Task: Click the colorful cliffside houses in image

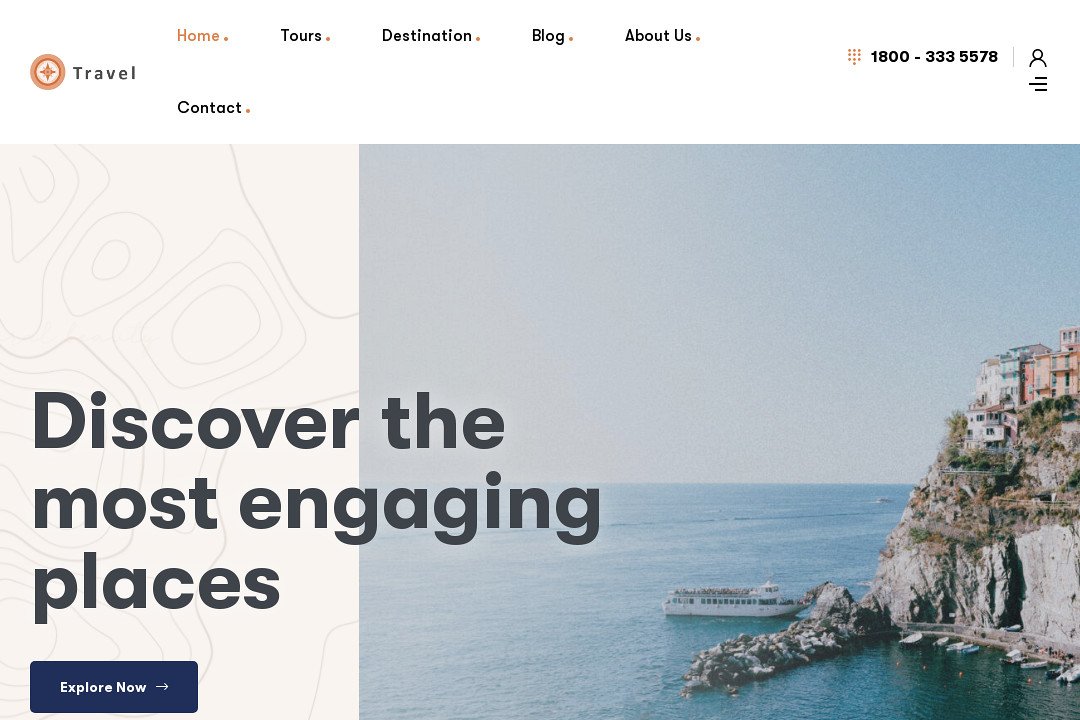Action: pos(1026,386)
